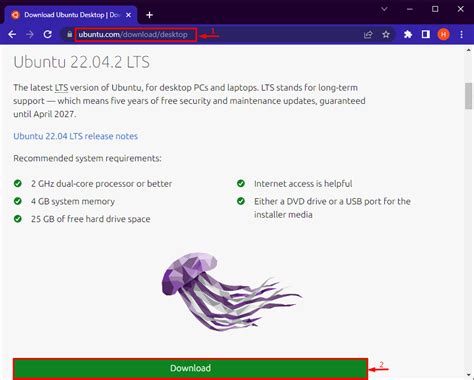Click the text 'Internet access is helpful'

click(x=303, y=184)
